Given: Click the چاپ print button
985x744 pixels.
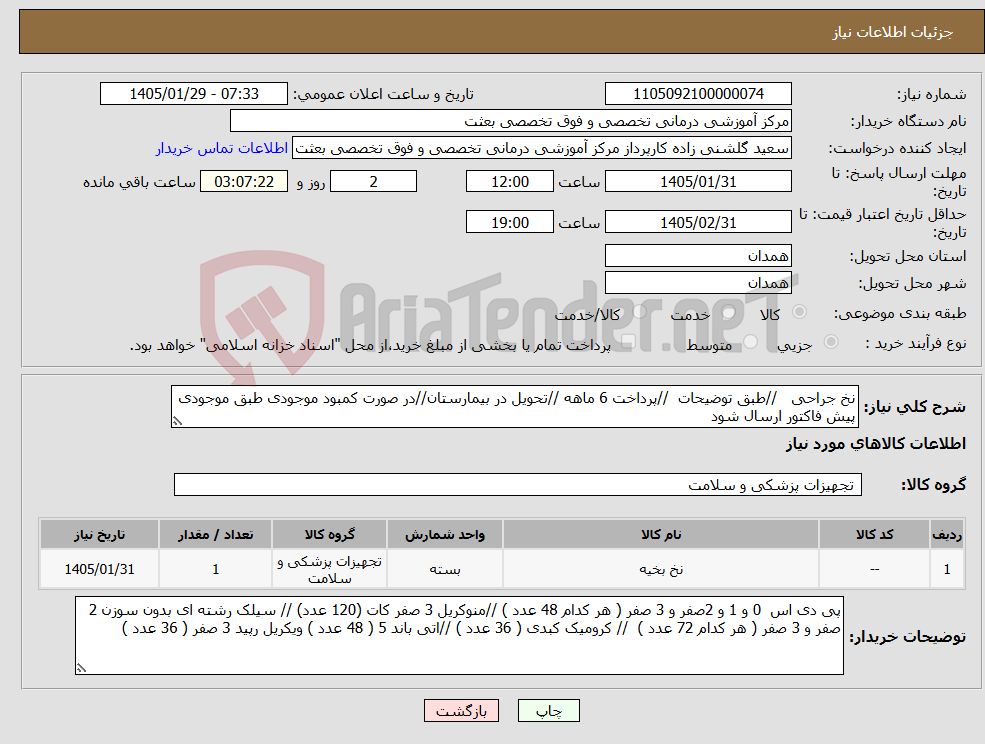Looking at the screenshot, I should tap(548, 711).
